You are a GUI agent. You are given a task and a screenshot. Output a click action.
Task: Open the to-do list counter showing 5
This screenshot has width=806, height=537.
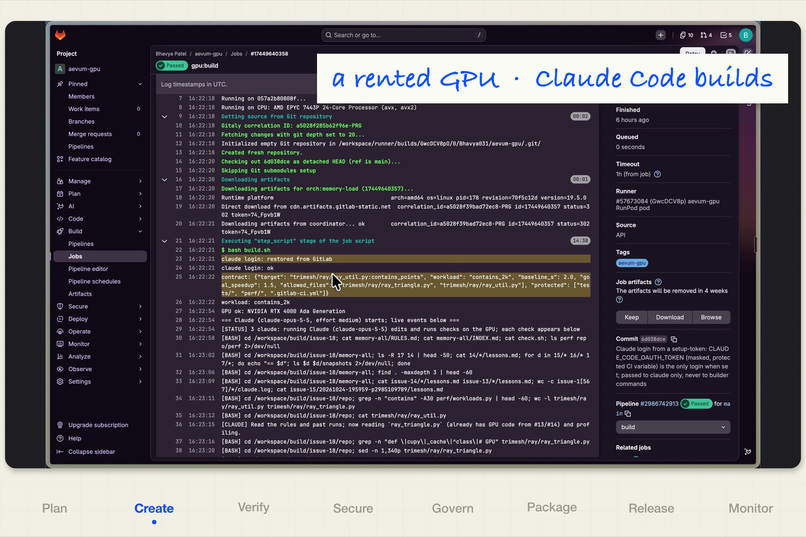click(726, 35)
